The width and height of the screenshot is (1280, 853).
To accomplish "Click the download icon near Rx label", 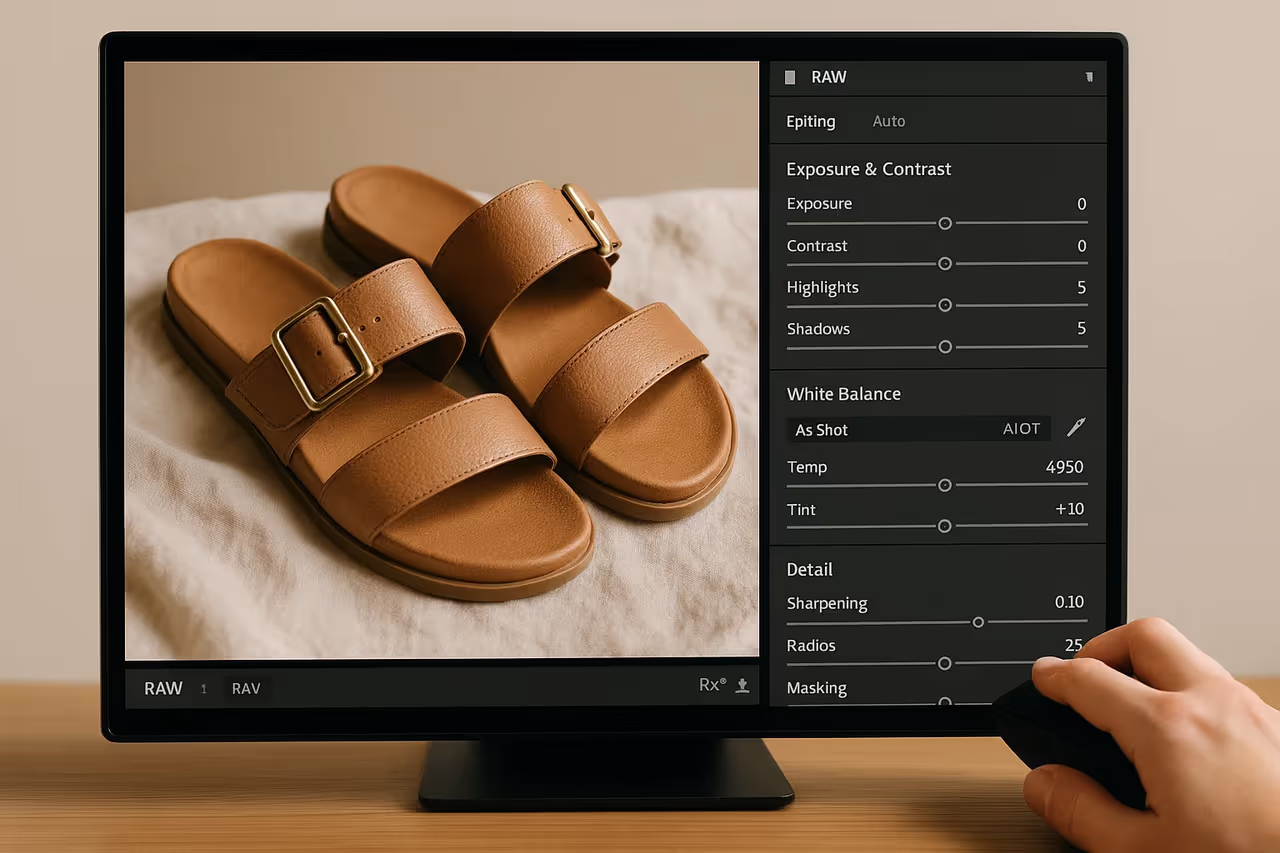I will [x=741, y=687].
